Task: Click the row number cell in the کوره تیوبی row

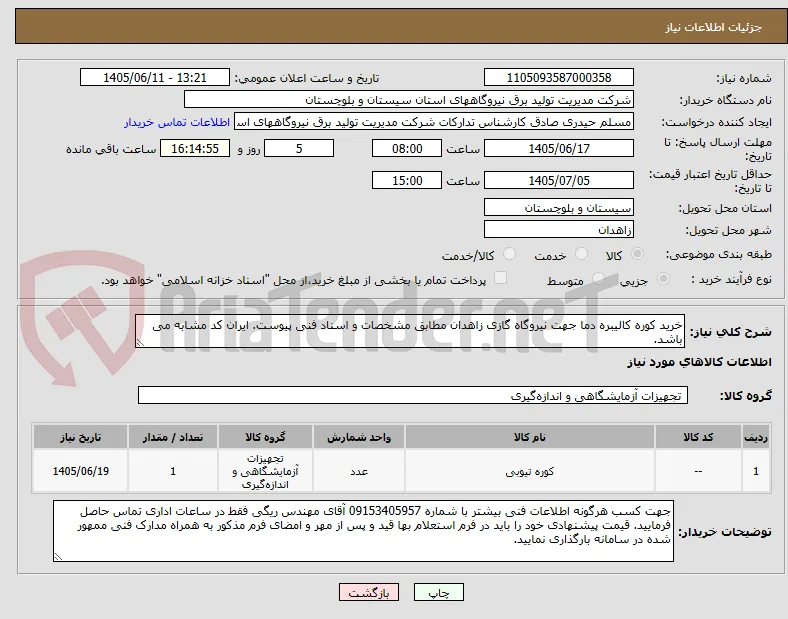Action: [x=756, y=471]
